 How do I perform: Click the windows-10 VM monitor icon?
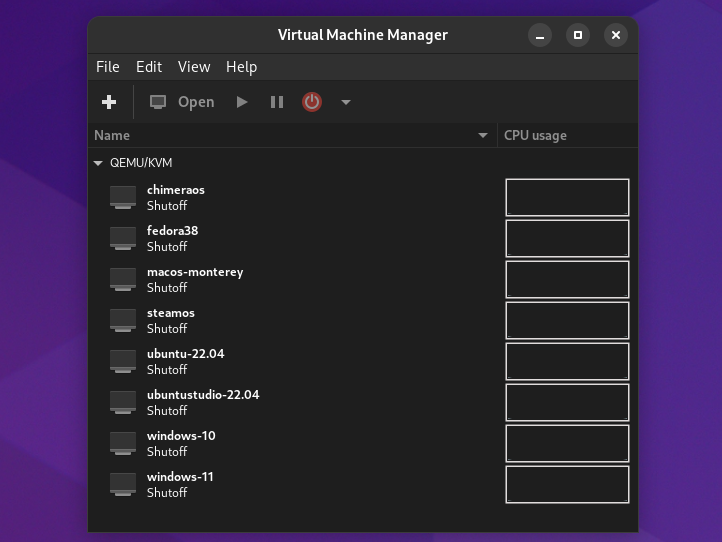click(x=123, y=443)
